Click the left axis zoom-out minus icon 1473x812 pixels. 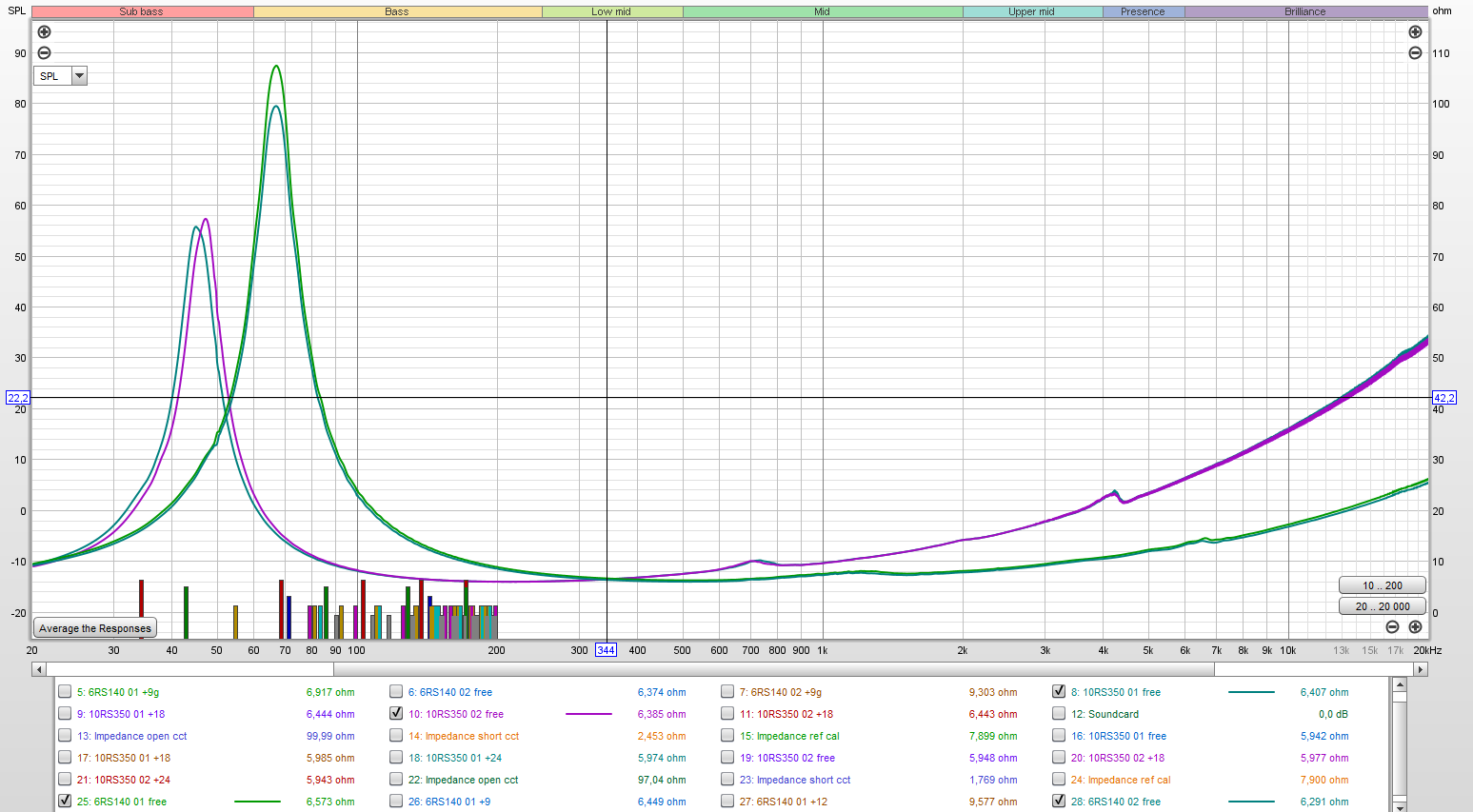coord(44,53)
